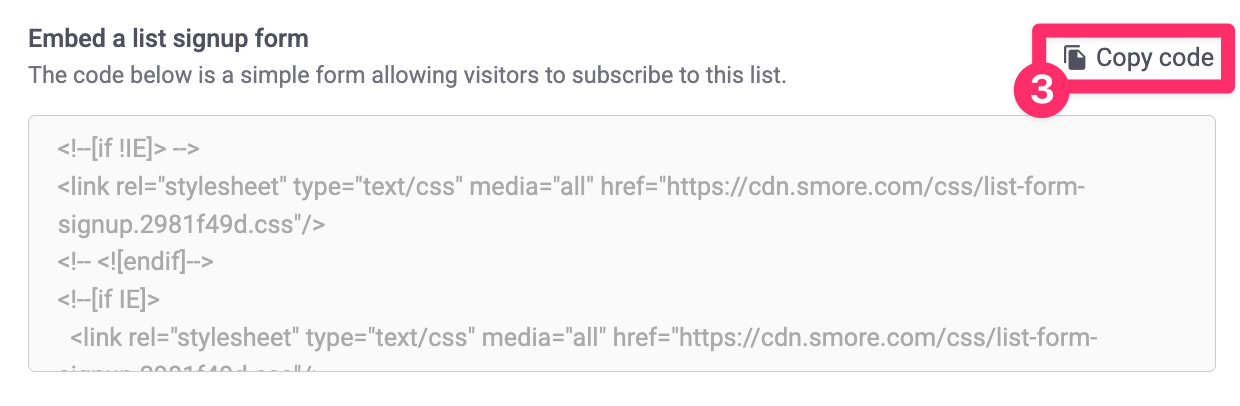Image resolution: width=1240 pixels, height=406 pixels.
Task: Click the '<!--[if IE]>' code line
Action: [x=108, y=299]
